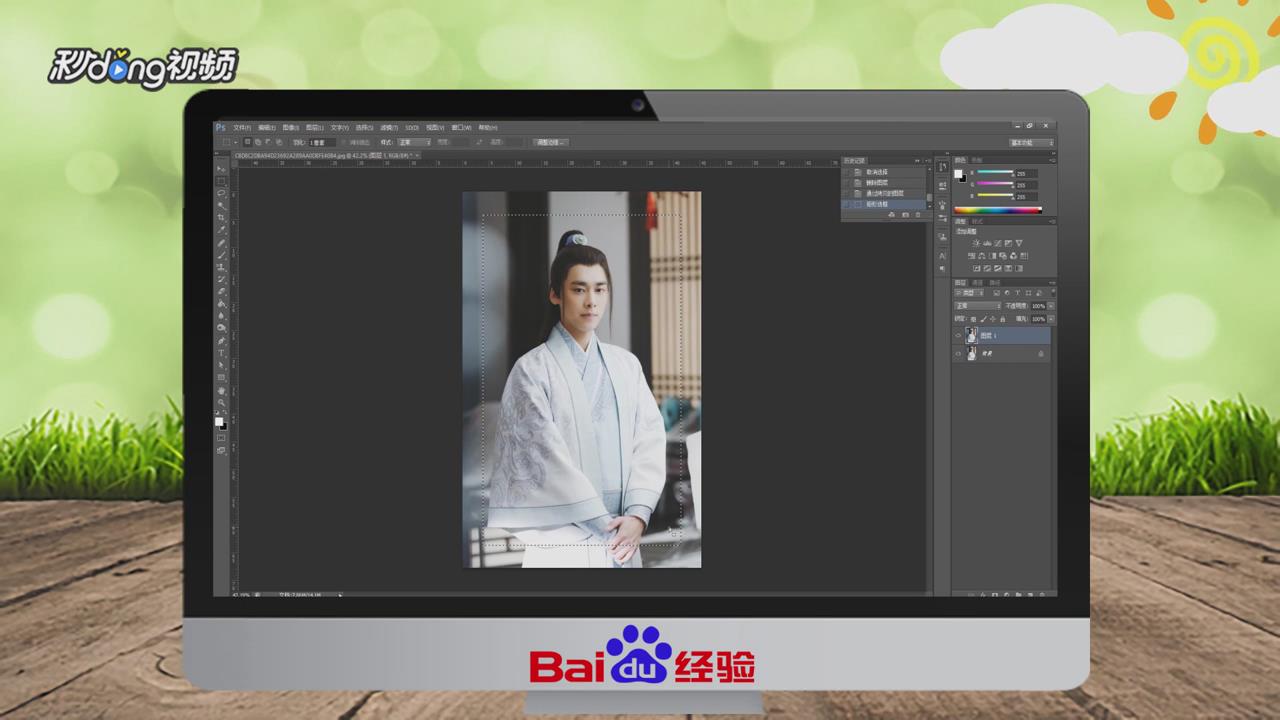Screen dimensions: 1280x720
Task: Open the 编辑 menu
Action: pyautogui.click(x=267, y=127)
